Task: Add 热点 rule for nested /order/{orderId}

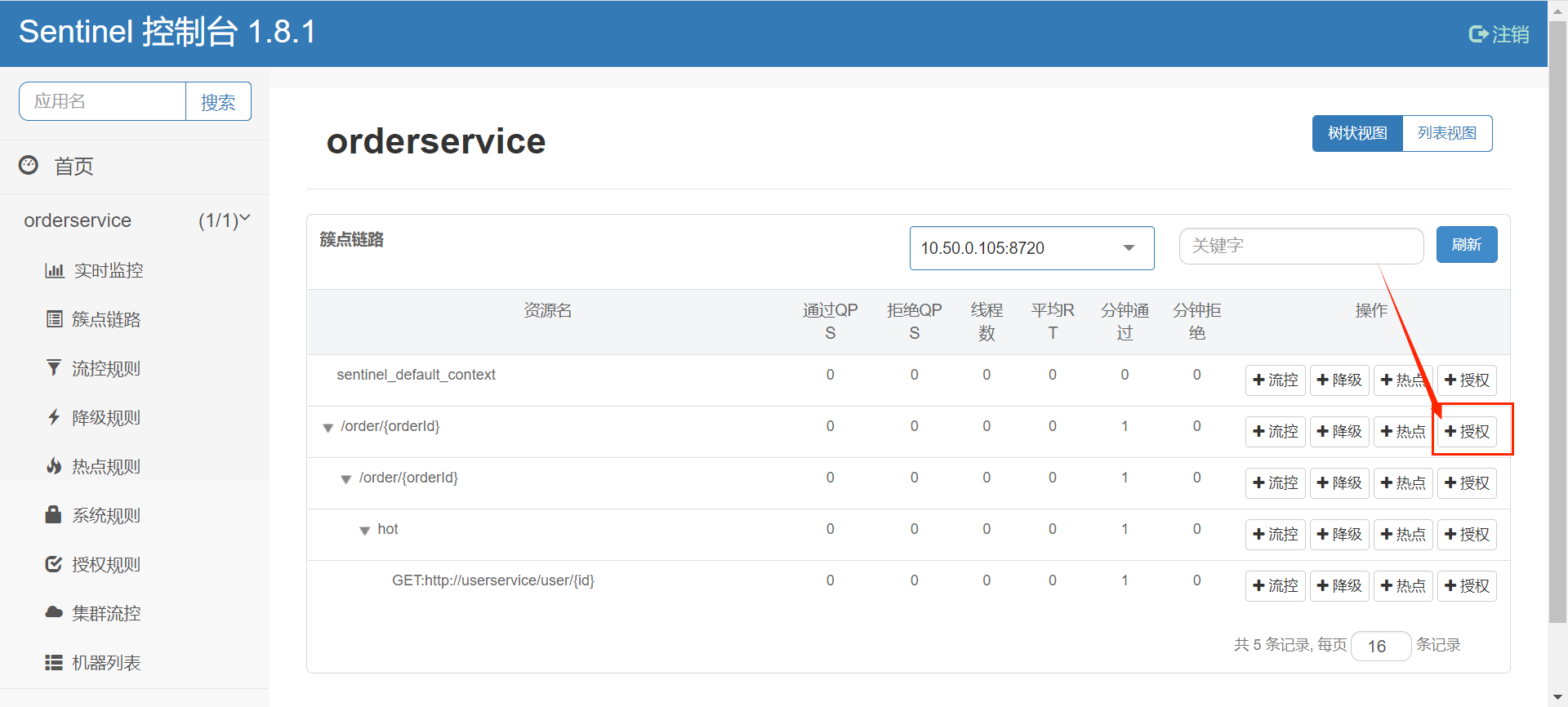Action: [1403, 482]
